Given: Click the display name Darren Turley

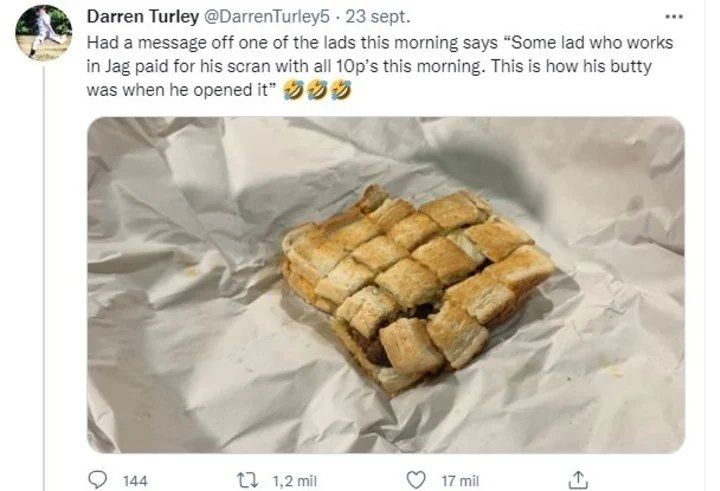Looking at the screenshot, I should [142, 17].
